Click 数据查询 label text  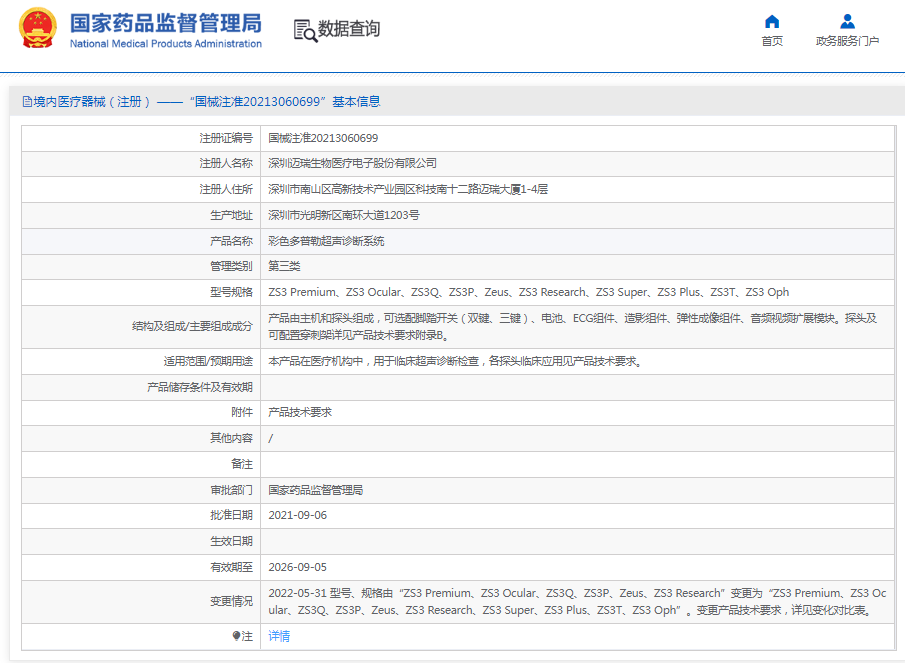[349, 29]
